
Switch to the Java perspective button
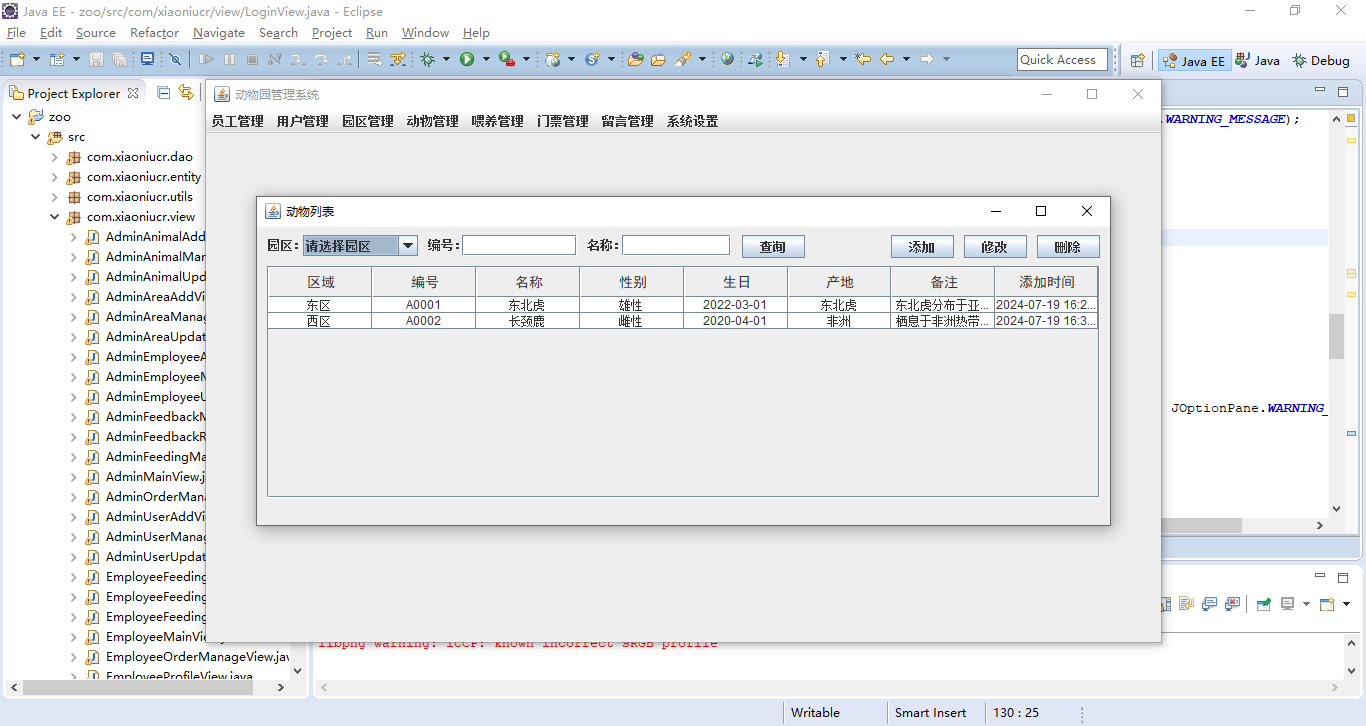click(x=1258, y=60)
